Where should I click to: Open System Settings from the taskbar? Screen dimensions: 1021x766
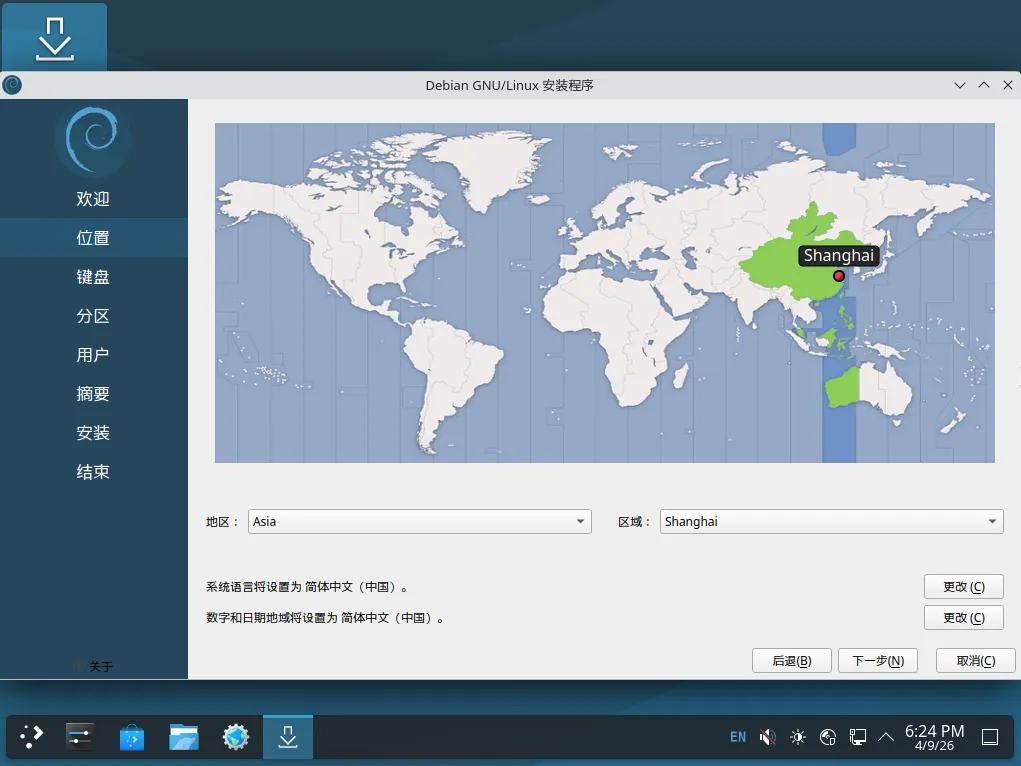80,737
